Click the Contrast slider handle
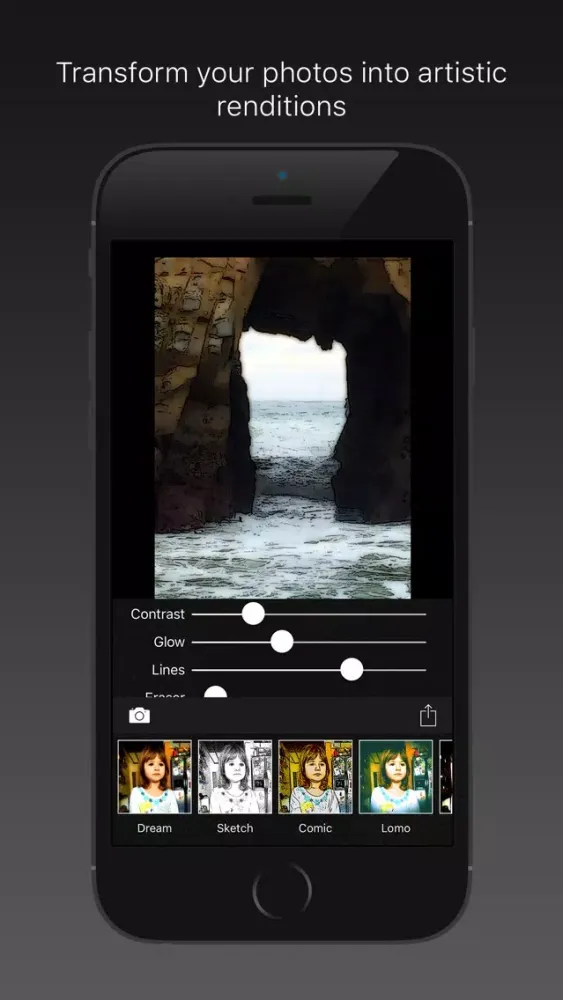This screenshot has height=1000, width=563. click(x=253, y=614)
